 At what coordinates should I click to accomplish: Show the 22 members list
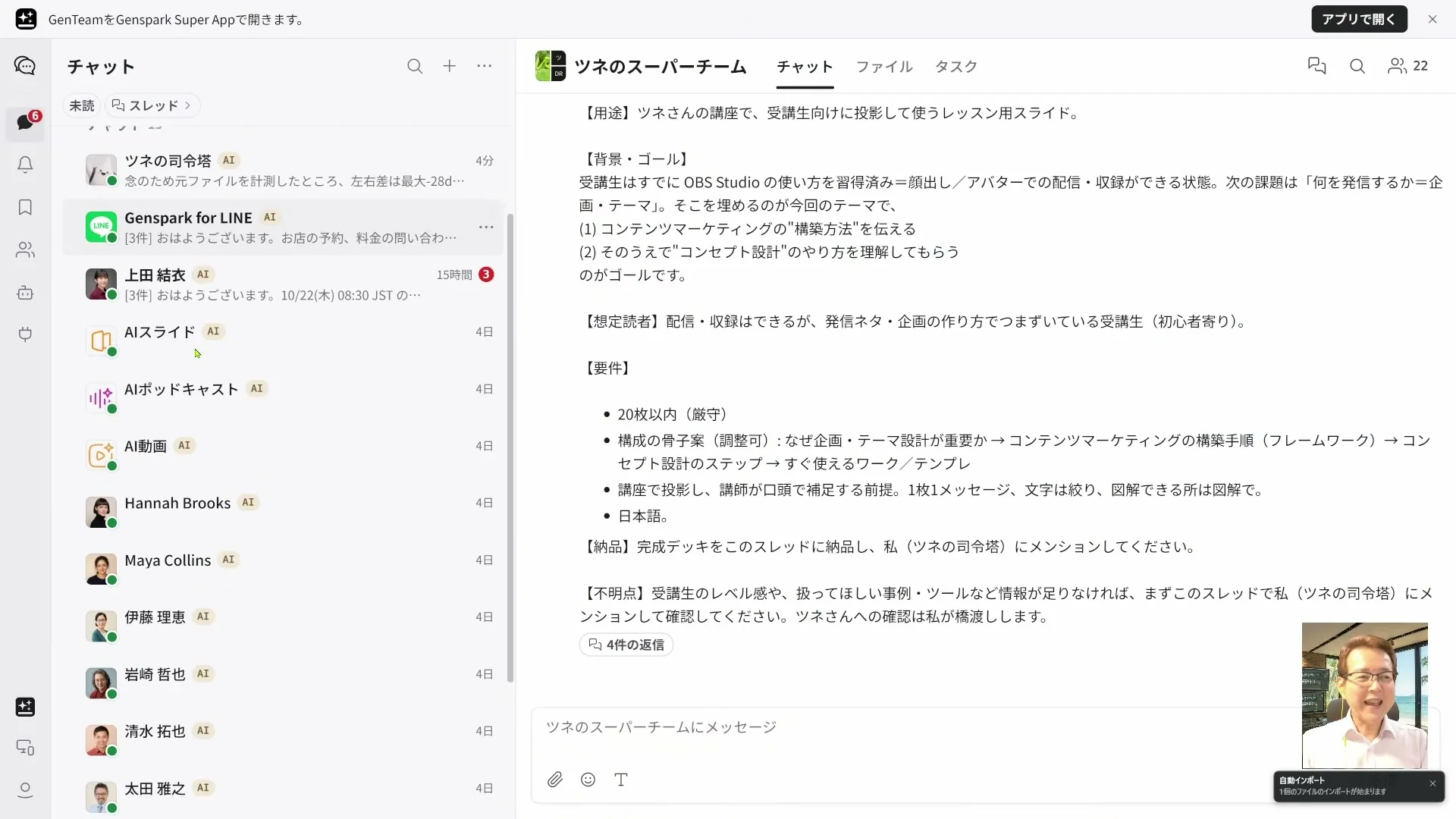[1407, 66]
